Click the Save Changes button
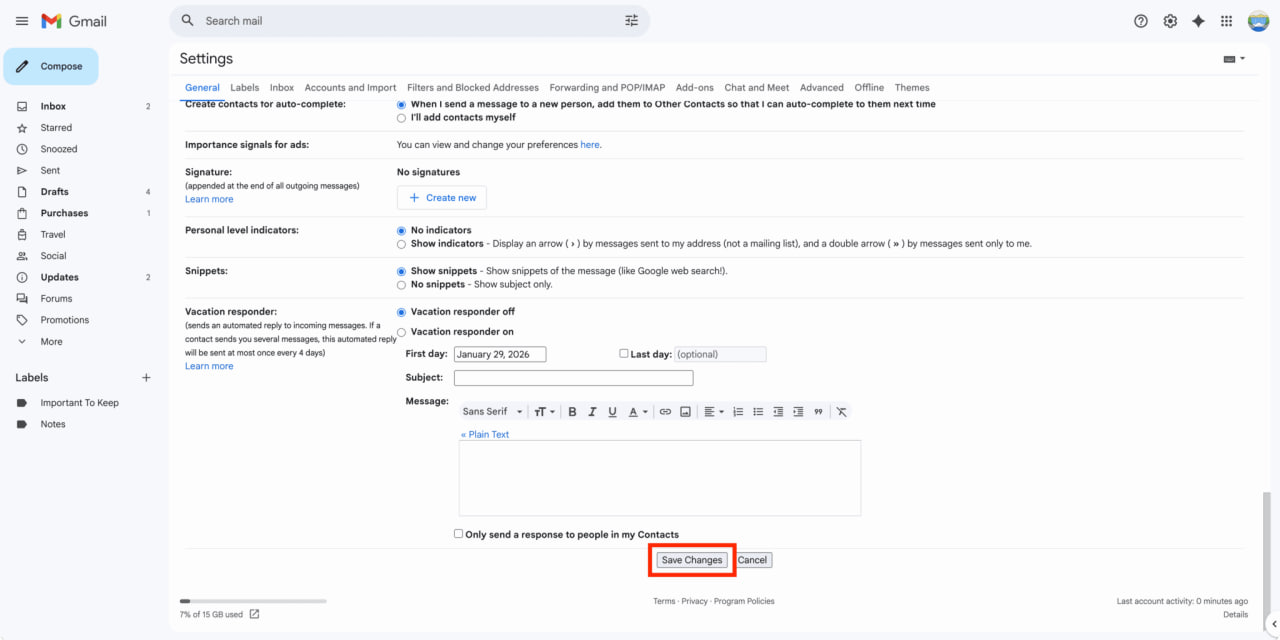The width and height of the screenshot is (1280, 640). 692,560
